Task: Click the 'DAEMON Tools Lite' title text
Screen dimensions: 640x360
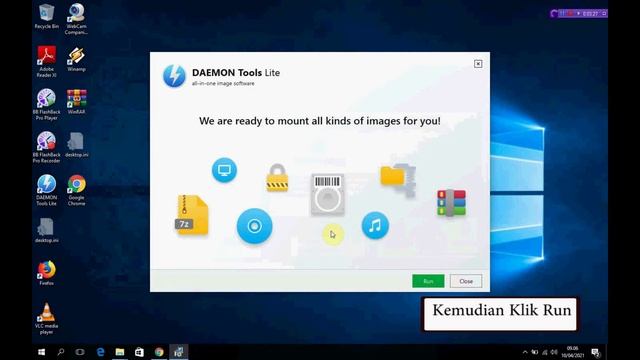Action: [236, 73]
